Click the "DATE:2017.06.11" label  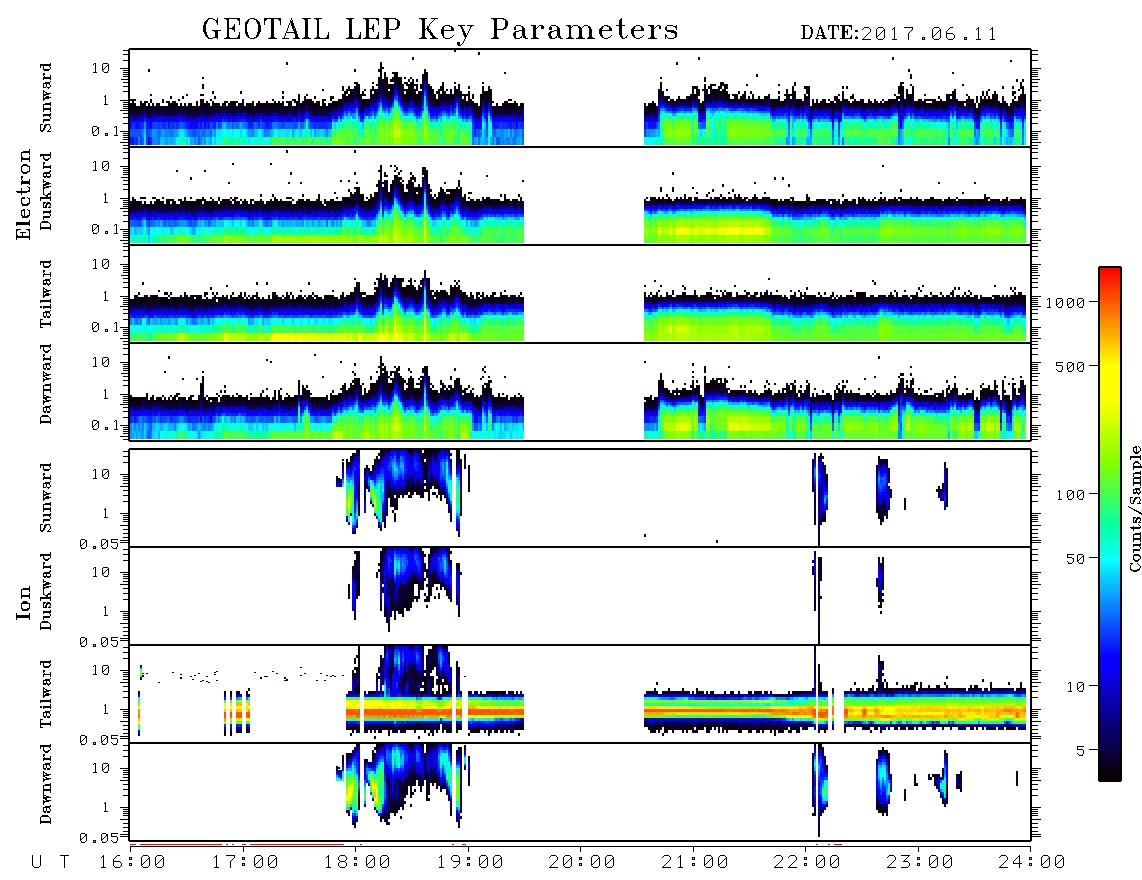pyautogui.click(x=899, y=34)
